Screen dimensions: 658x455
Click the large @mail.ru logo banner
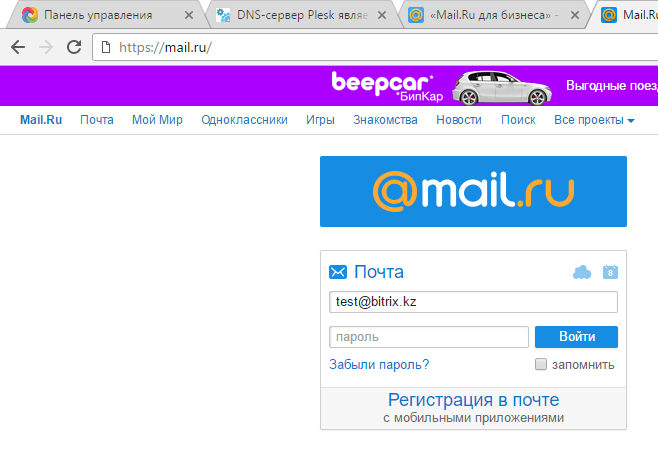[x=473, y=191]
